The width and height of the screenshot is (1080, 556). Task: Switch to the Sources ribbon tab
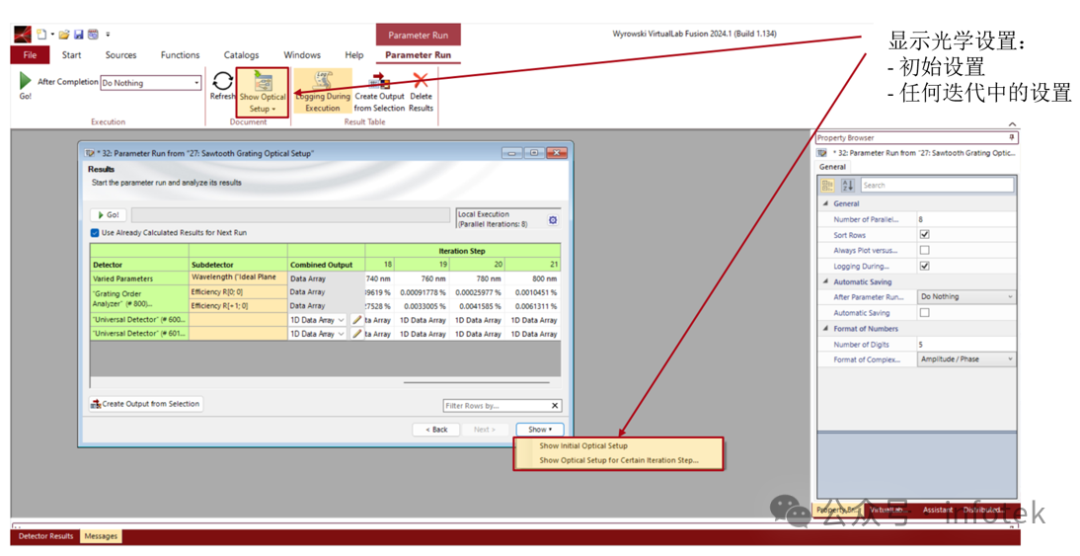tap(121, 55)
